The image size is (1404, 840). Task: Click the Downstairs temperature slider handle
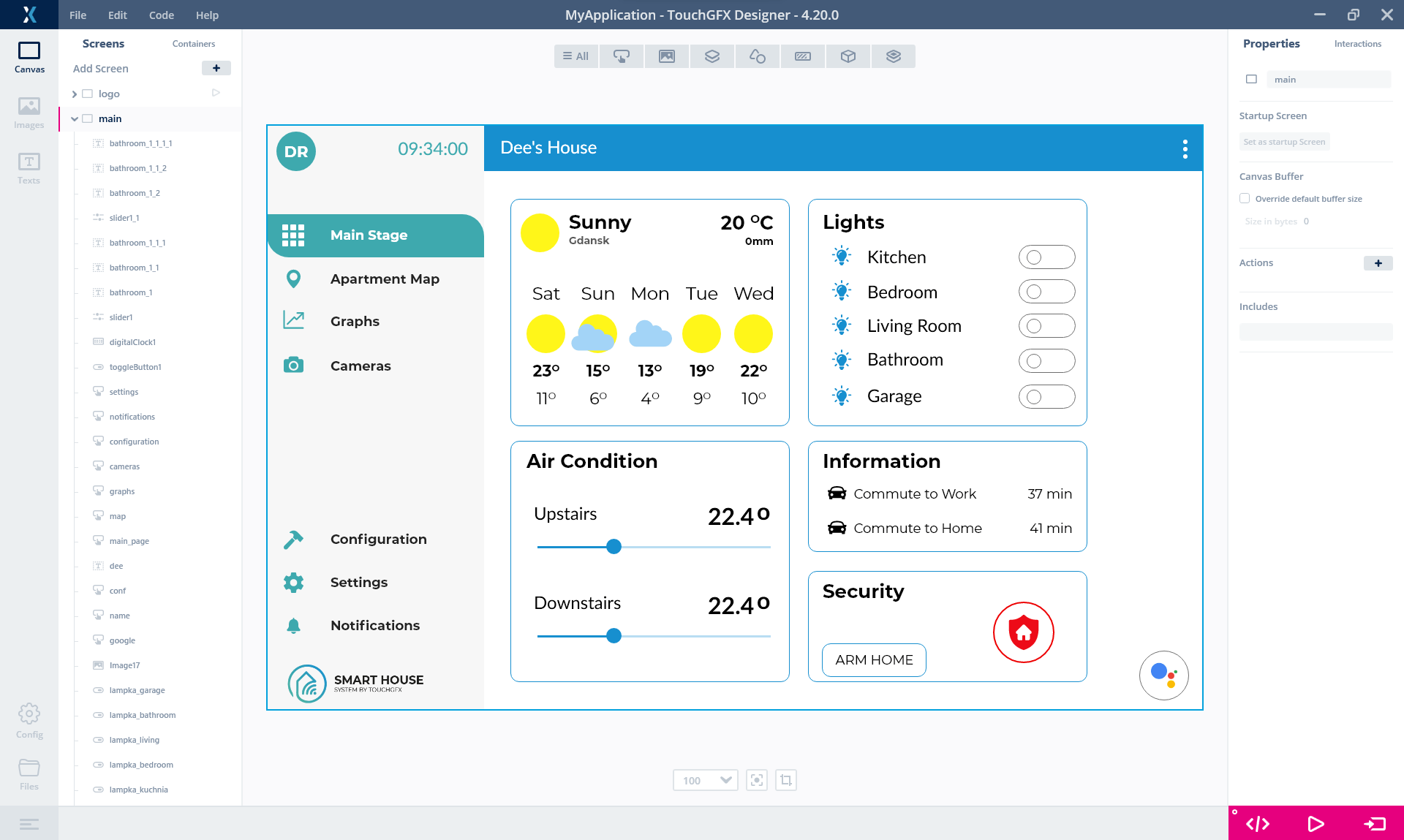coord(614,636)
